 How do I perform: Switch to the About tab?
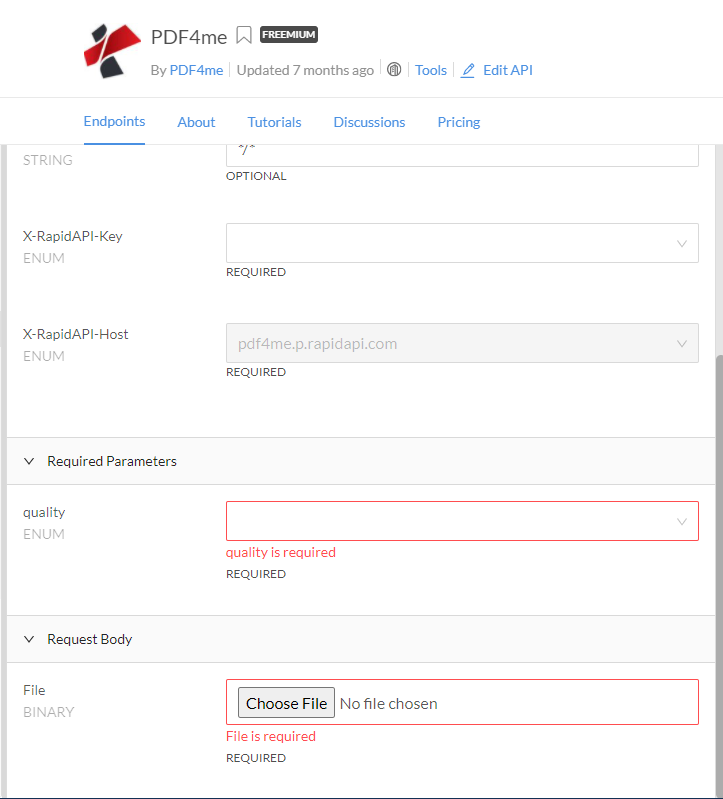[196, 122]
